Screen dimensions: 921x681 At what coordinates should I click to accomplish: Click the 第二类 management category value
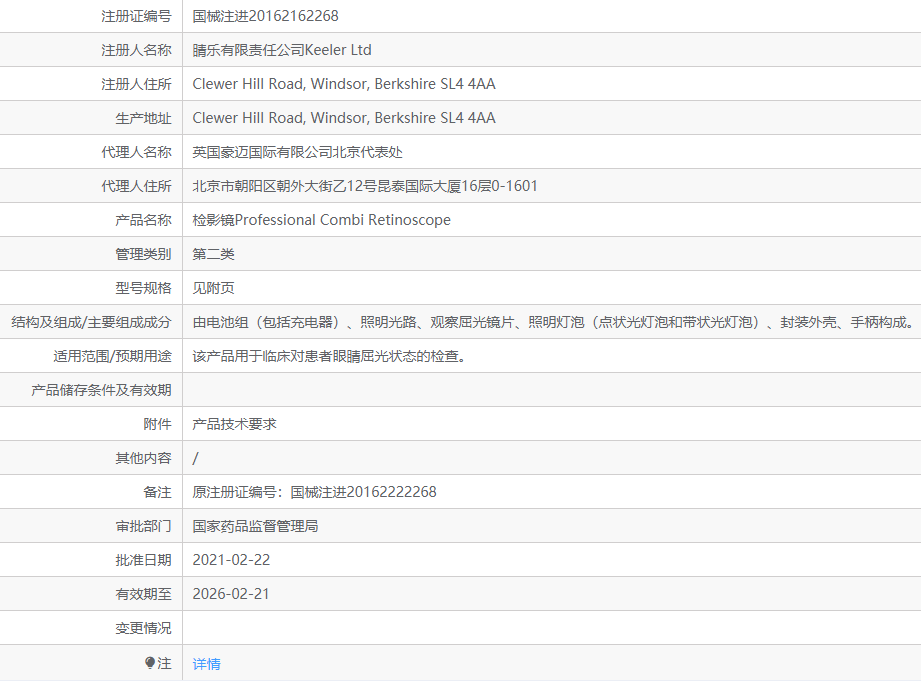(x=214, y=254)
